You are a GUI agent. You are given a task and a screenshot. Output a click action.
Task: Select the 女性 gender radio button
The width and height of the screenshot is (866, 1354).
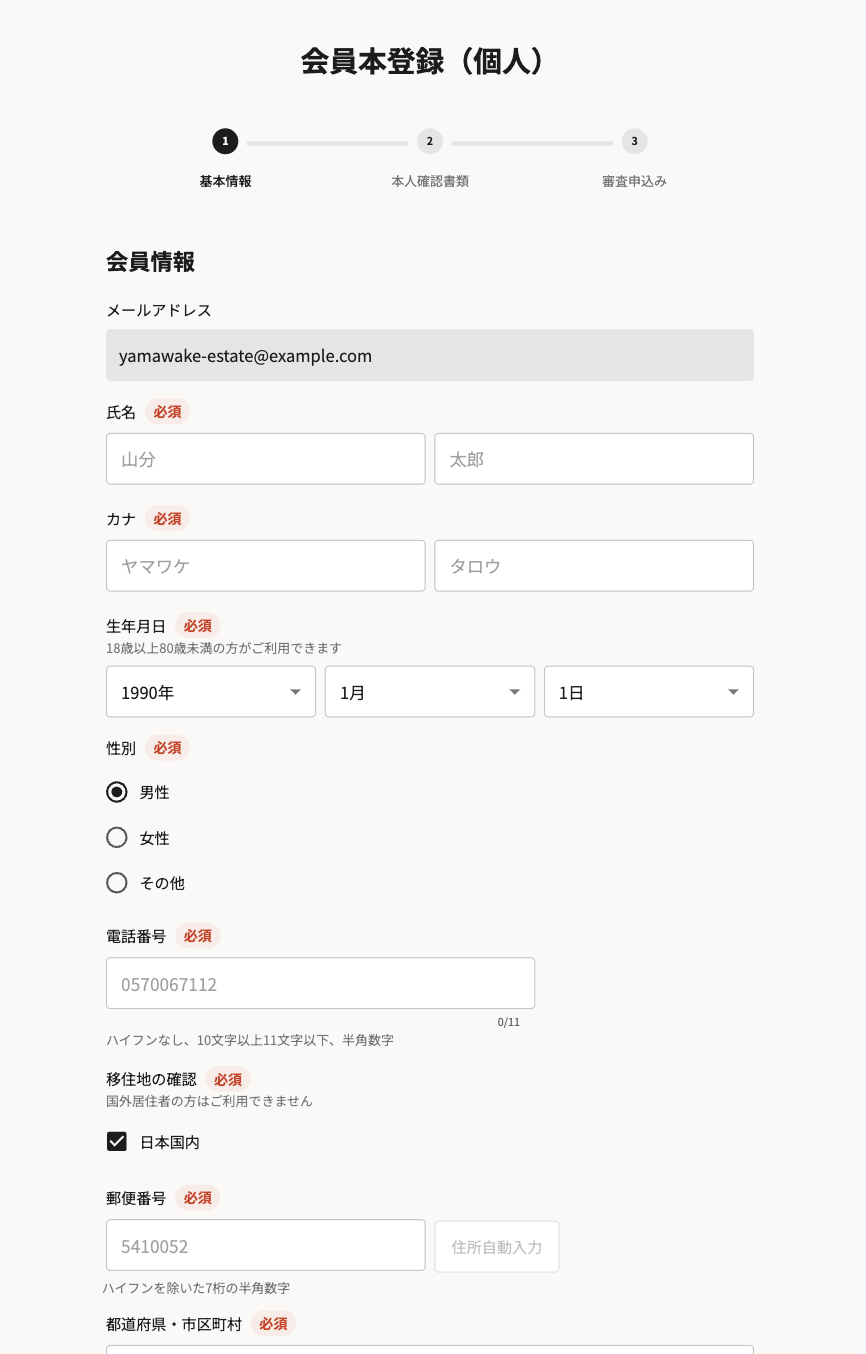click(x=117, y=837)
